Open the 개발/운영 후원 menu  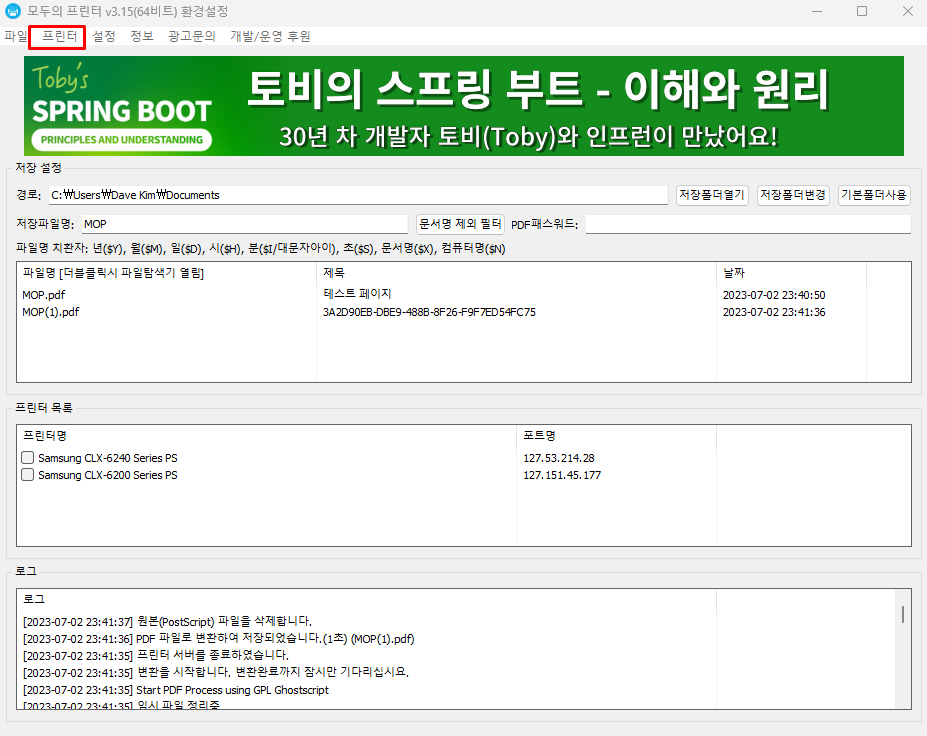tap(270, 36)
